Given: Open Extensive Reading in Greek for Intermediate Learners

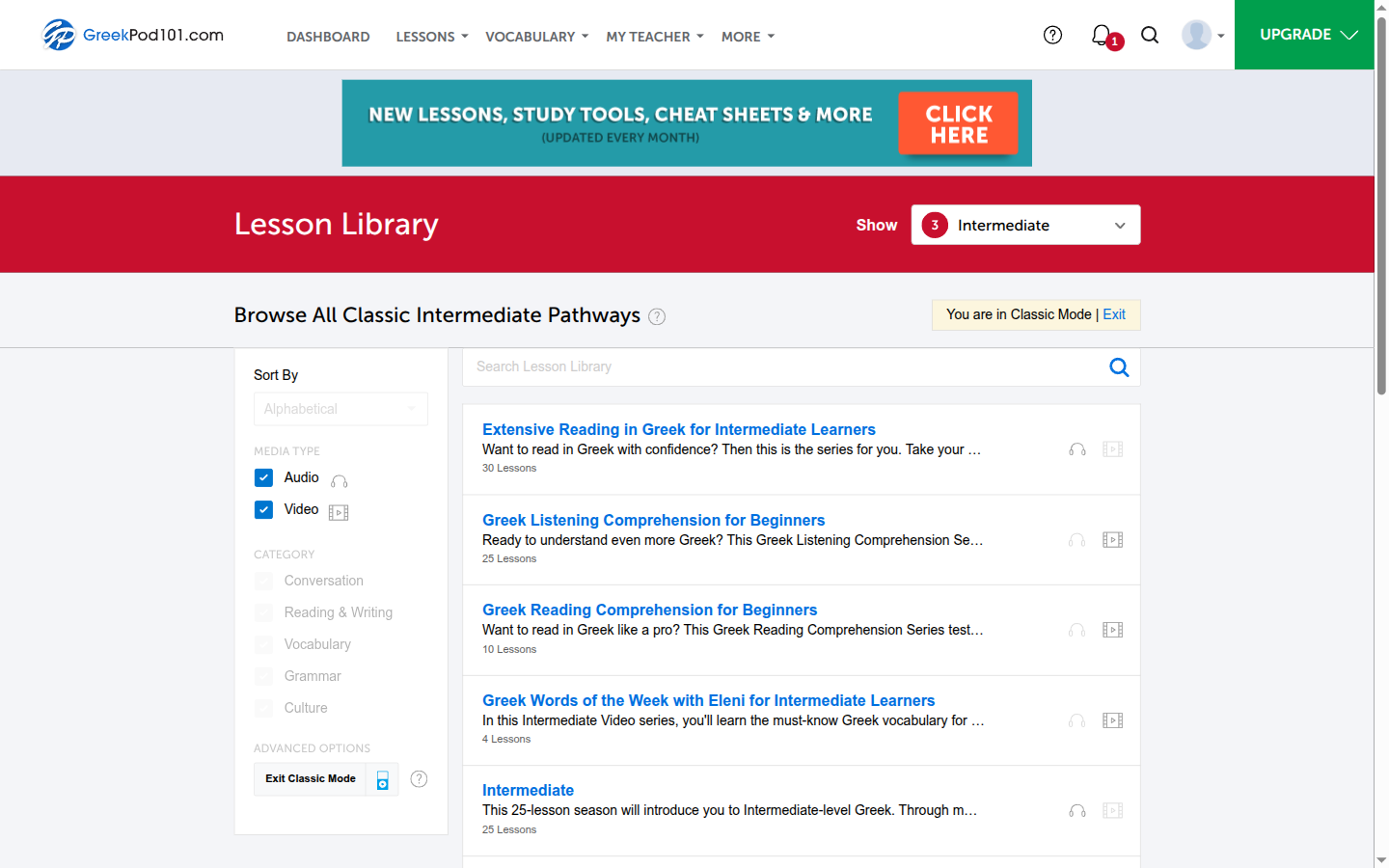Looking at the screenshot, I should 679,429.
